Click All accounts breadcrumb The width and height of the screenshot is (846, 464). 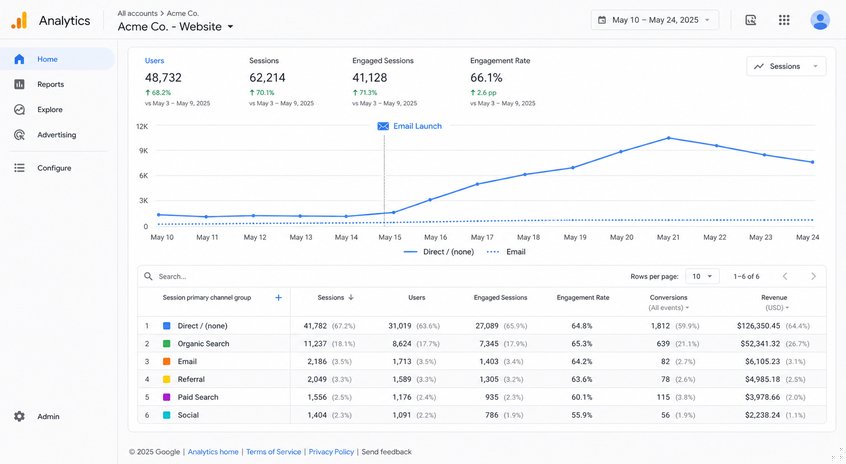[x=138, y=13]
